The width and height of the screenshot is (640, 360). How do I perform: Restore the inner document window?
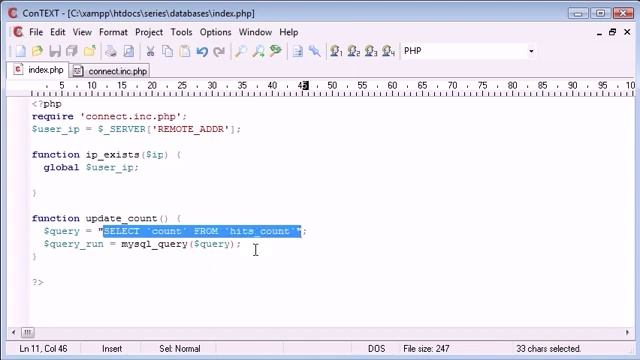(612, 32)
